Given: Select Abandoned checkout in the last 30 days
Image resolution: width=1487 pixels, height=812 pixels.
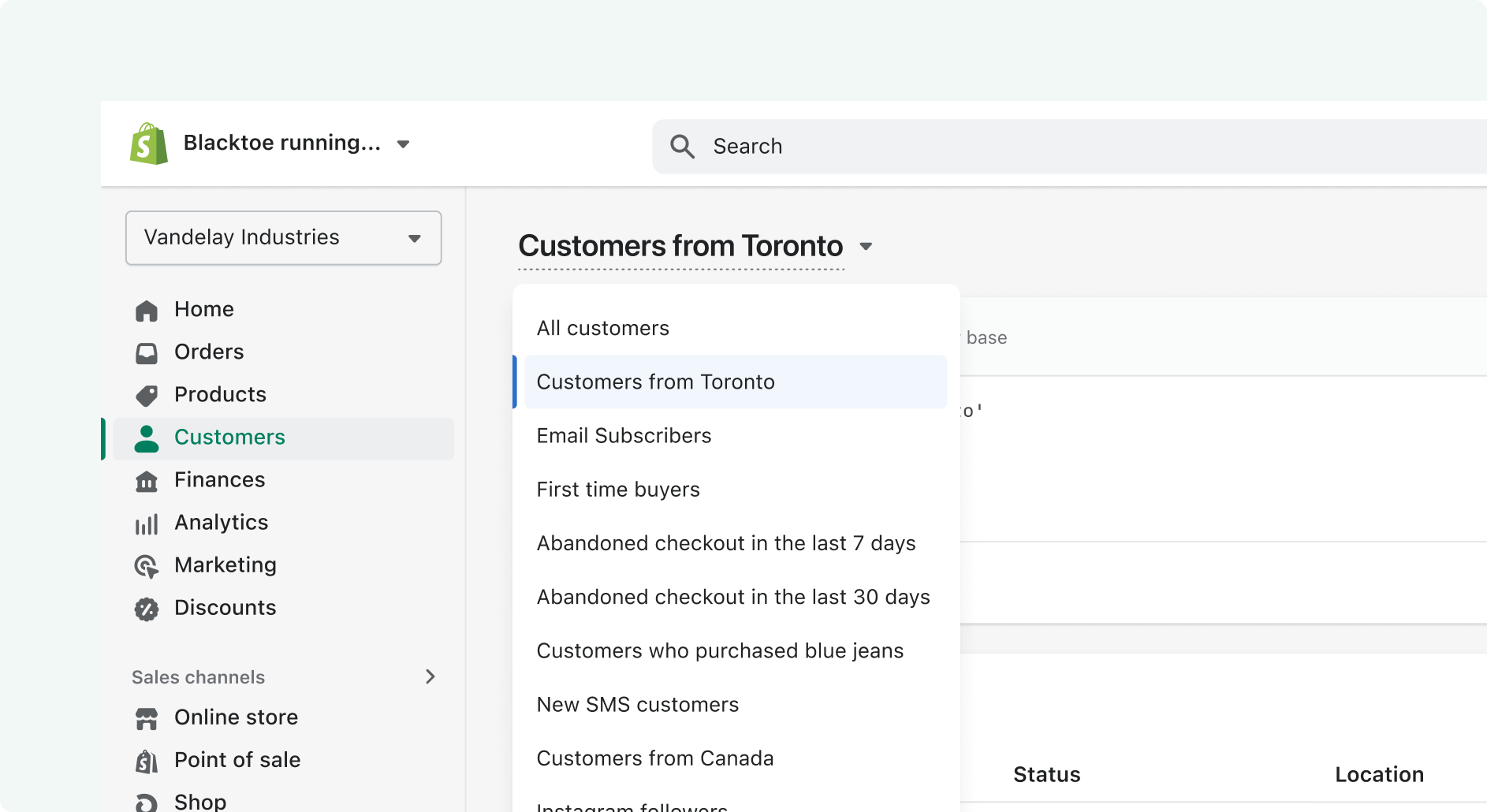Looking at the screenshot, I should [x=736, y=597].
